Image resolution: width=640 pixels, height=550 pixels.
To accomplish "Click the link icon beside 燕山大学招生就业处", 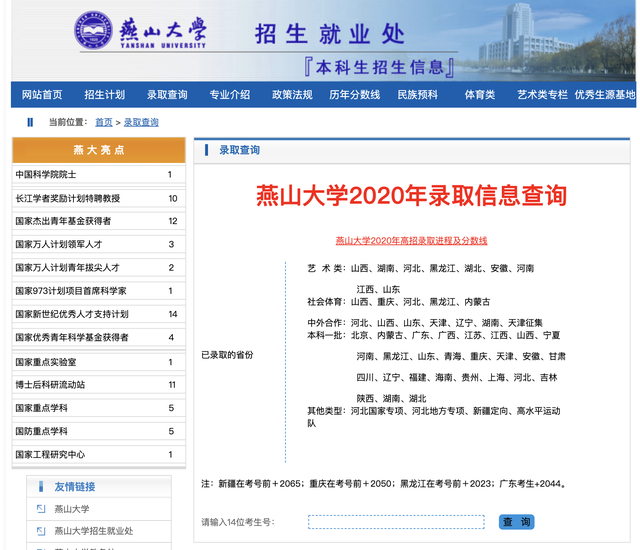I will [41, 531].
